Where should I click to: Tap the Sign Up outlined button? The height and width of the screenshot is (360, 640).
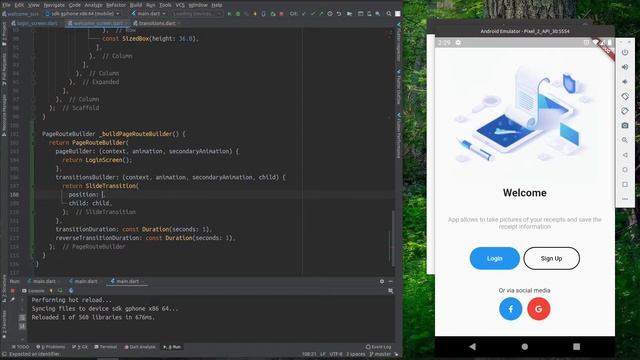coord(551,258)
